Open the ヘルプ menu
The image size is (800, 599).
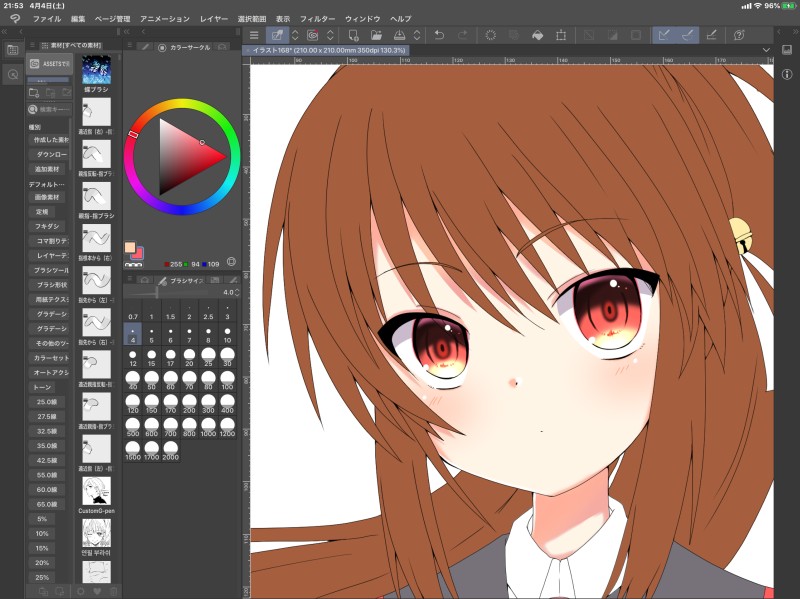401,19
